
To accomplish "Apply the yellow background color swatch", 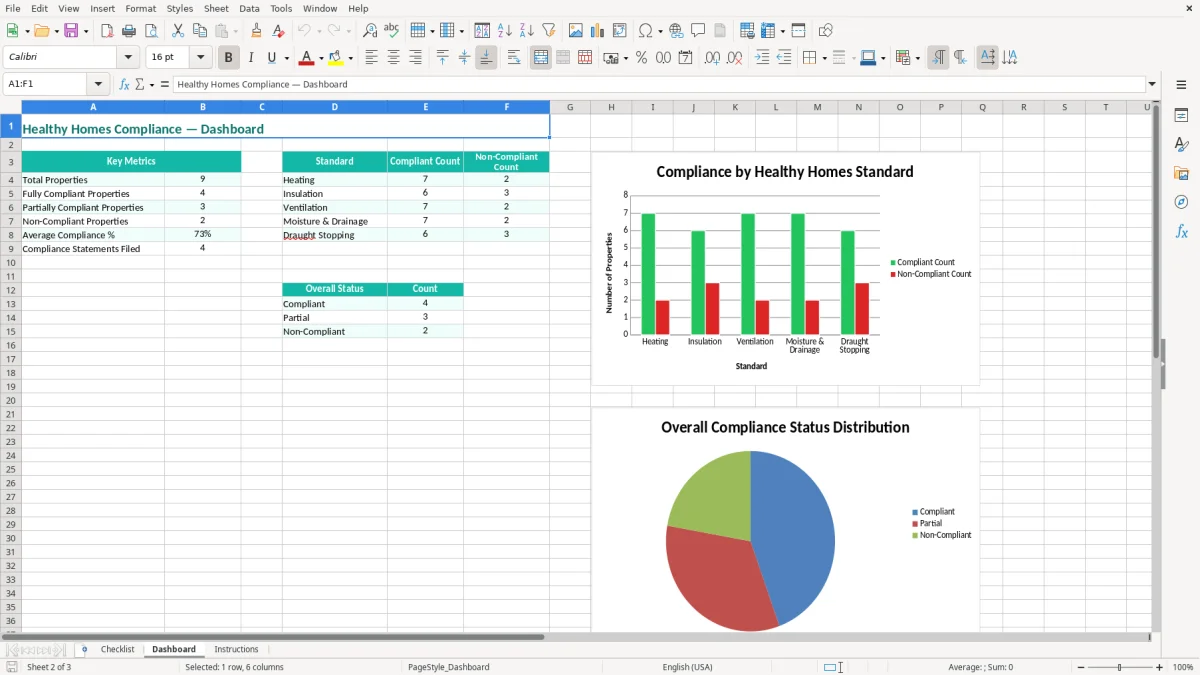I will point(336,58).
